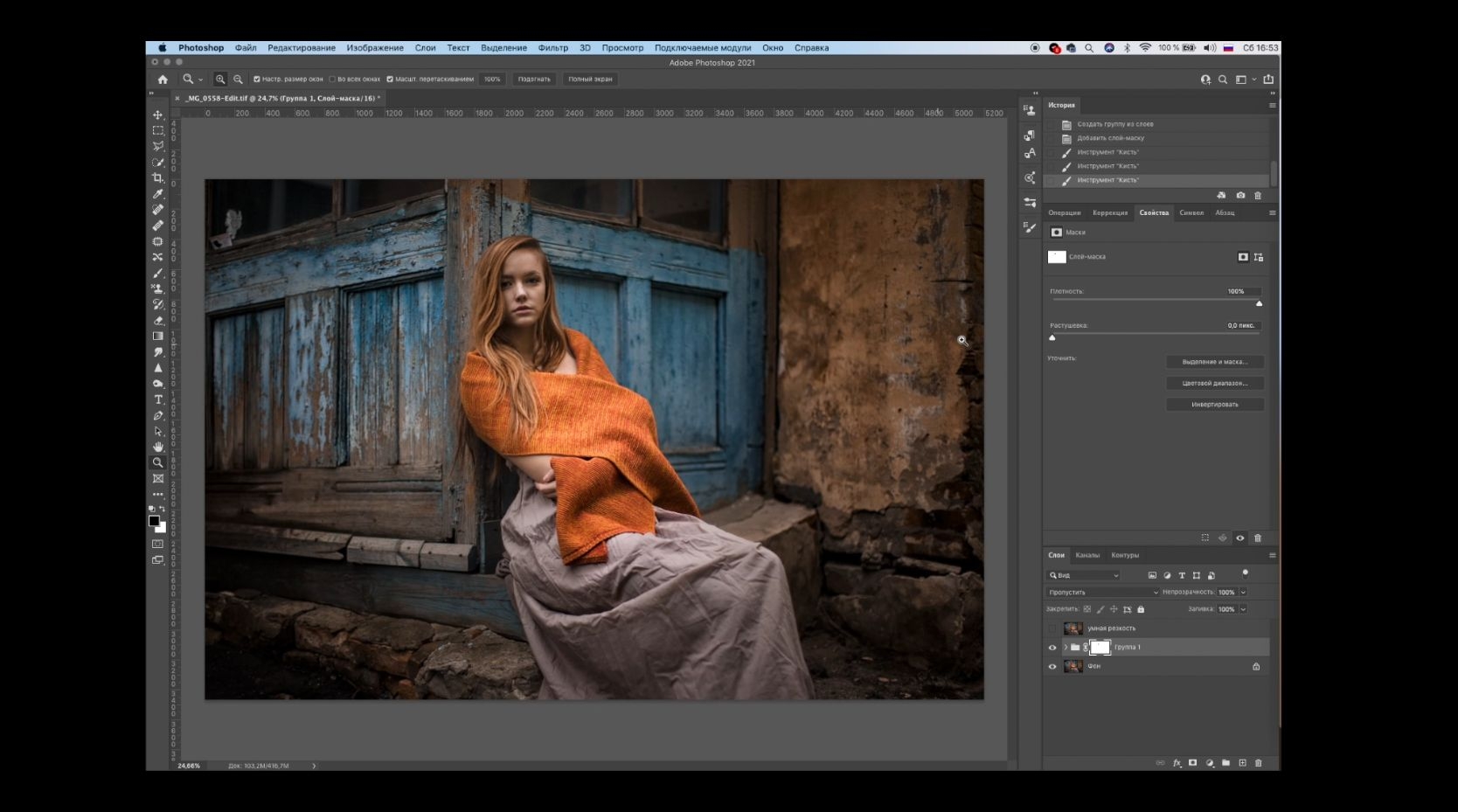Select the Move tool
This screenshot has height=812, width=1458.
point(158,115)
